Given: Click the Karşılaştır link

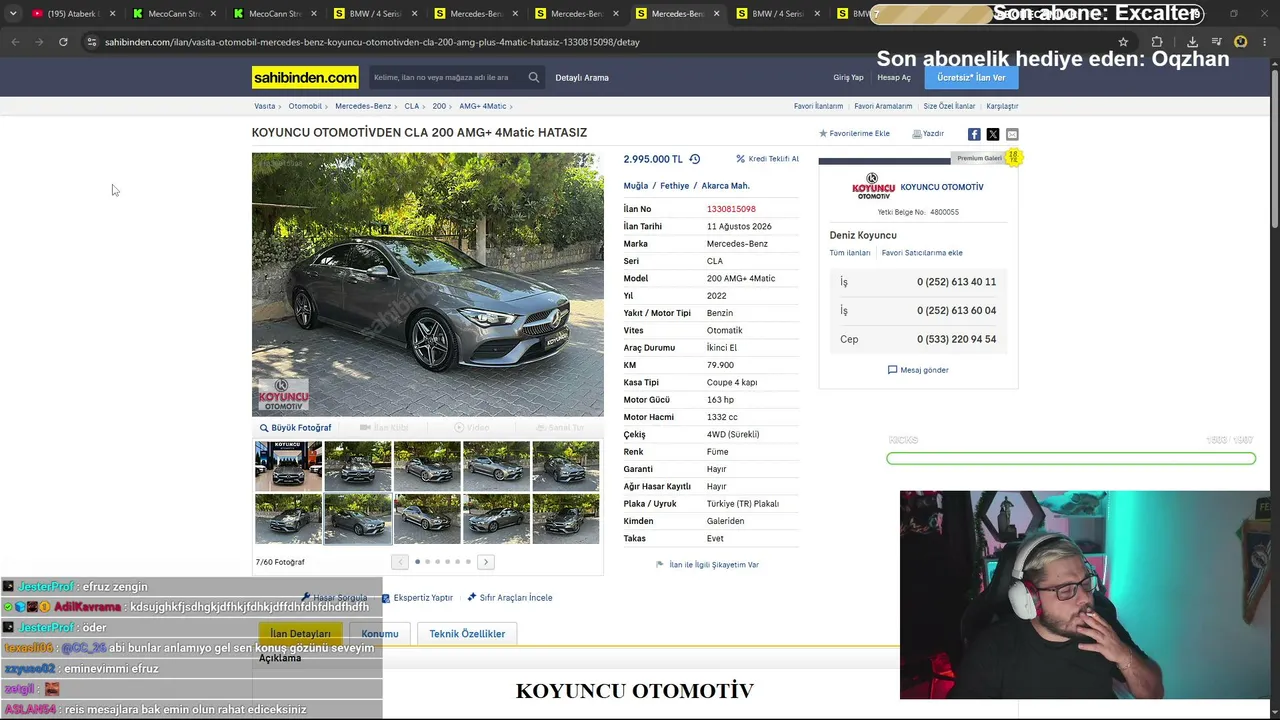Looking at the screenshot, I should [1002, 106].
